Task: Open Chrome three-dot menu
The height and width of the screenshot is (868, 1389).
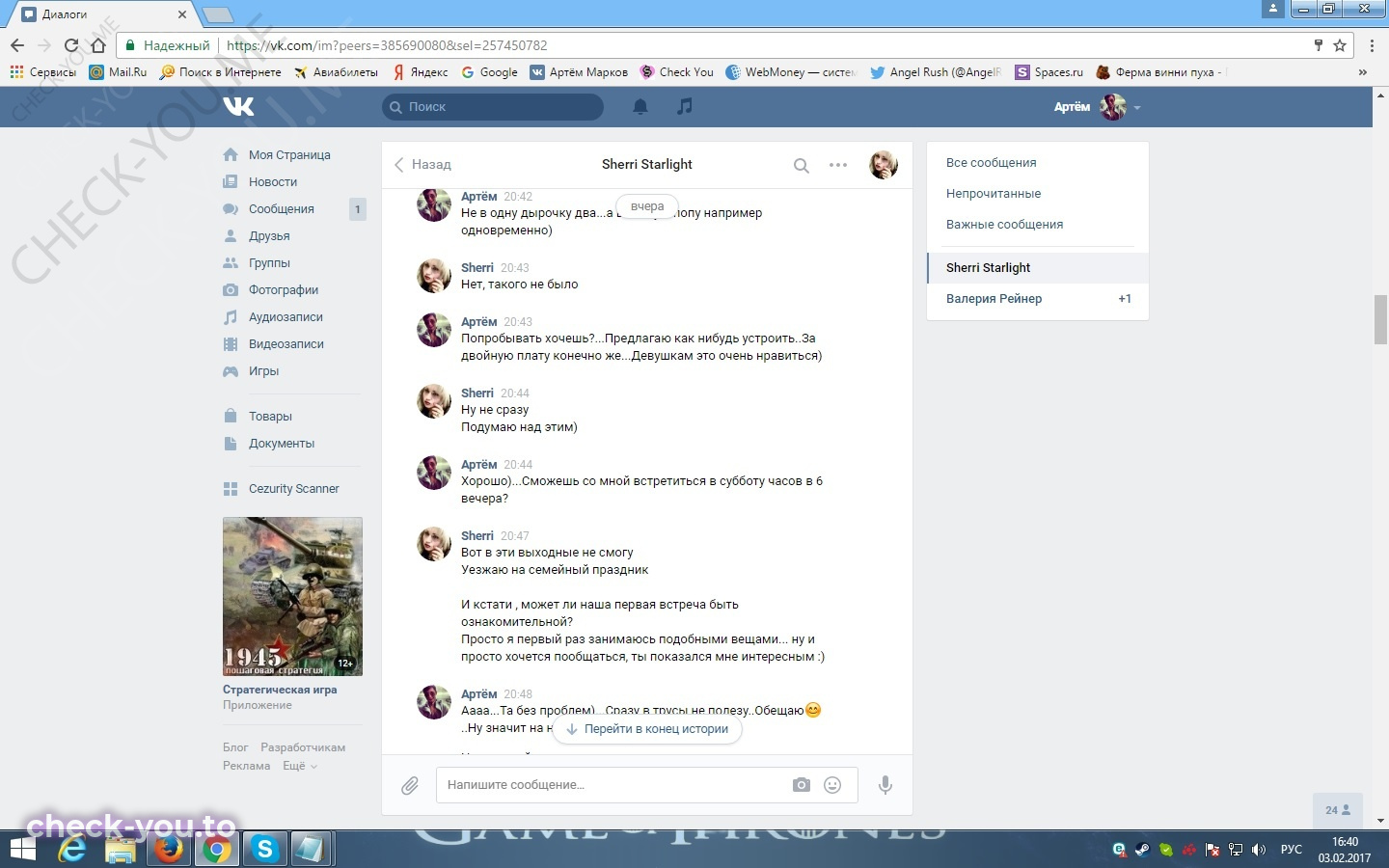Action: click(1372, 45)
